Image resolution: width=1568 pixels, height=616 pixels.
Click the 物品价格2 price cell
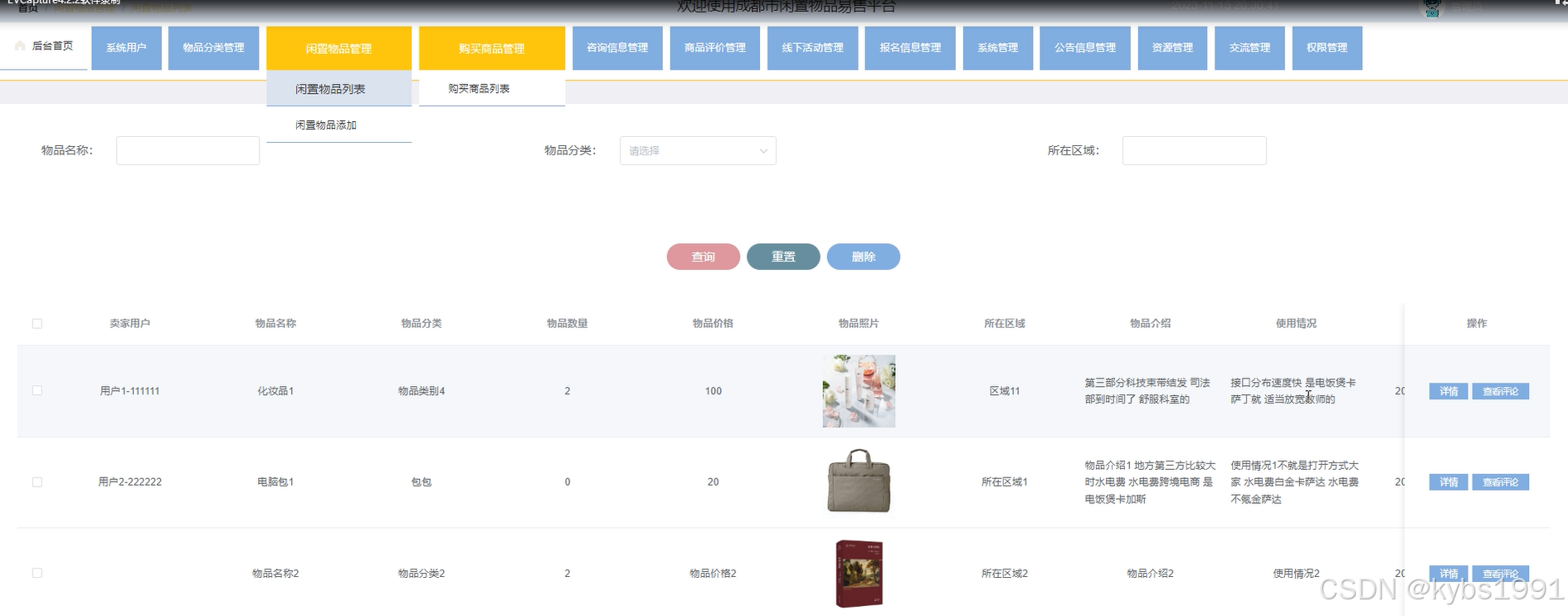tap(713, 573)
